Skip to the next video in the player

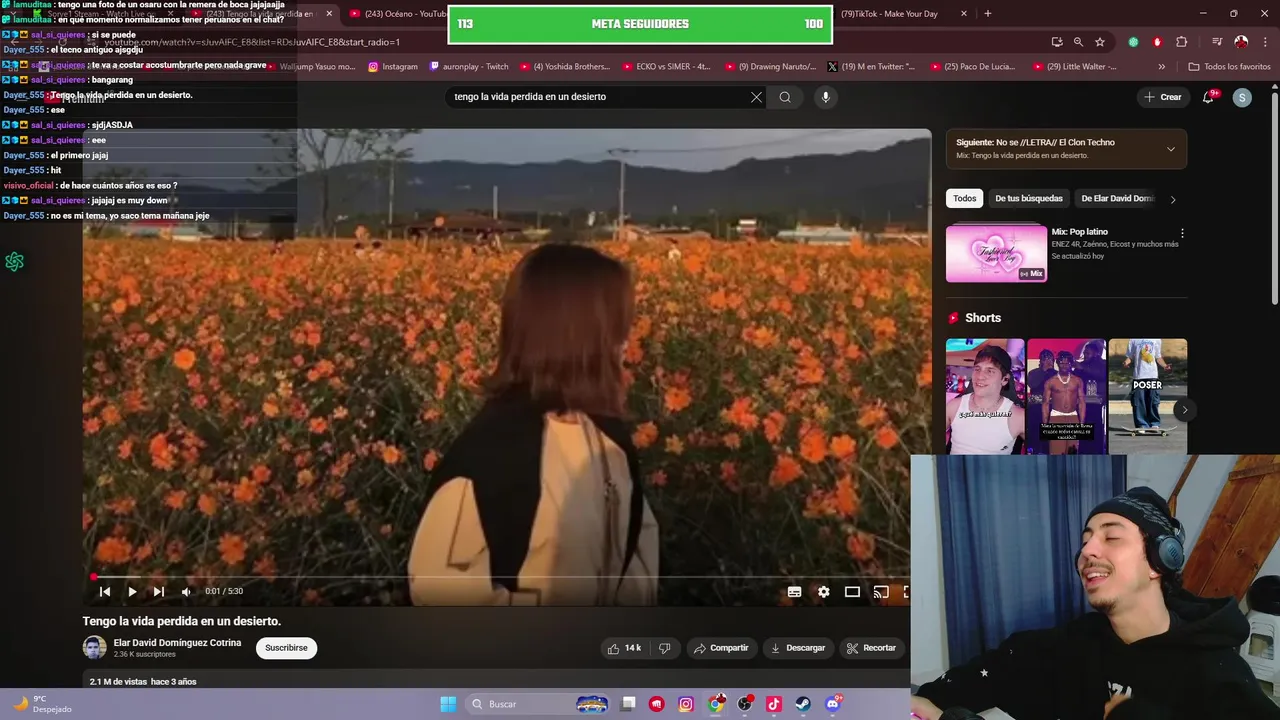(158, 592)
